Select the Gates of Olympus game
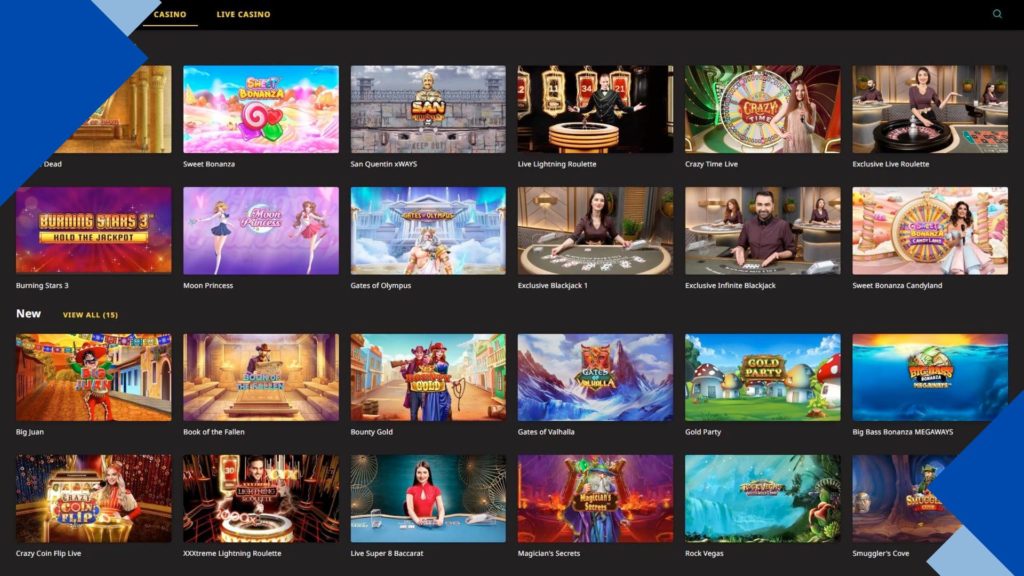Screen dimensions: 1024x576 click(428, 231)
